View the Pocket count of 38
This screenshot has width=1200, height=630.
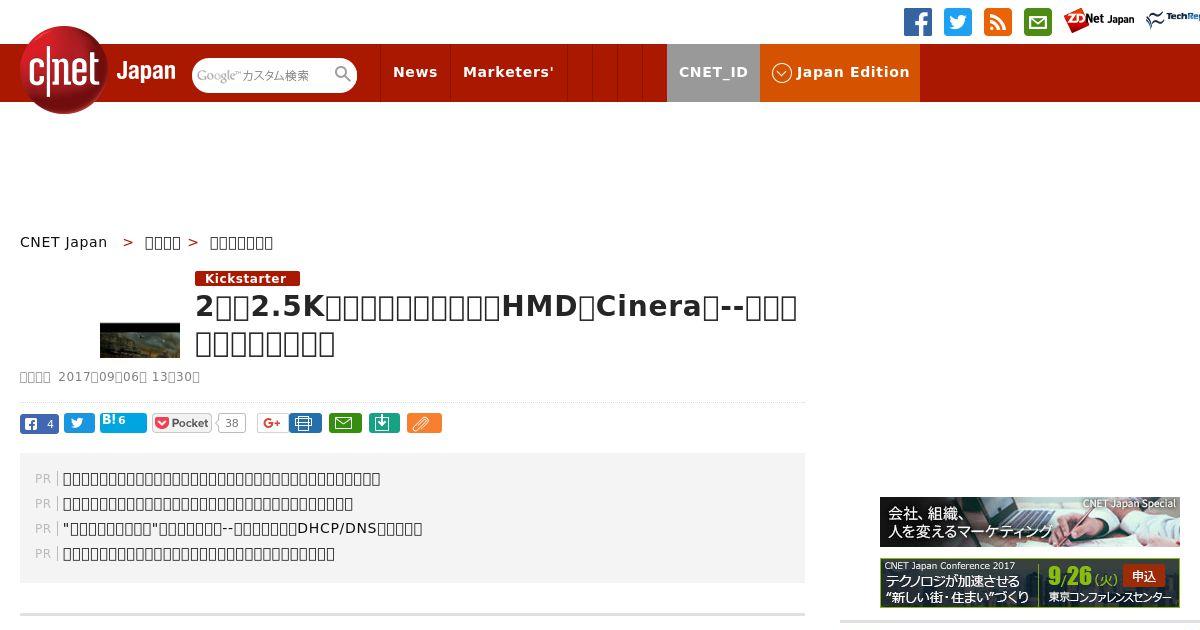[x=232, y=423]
